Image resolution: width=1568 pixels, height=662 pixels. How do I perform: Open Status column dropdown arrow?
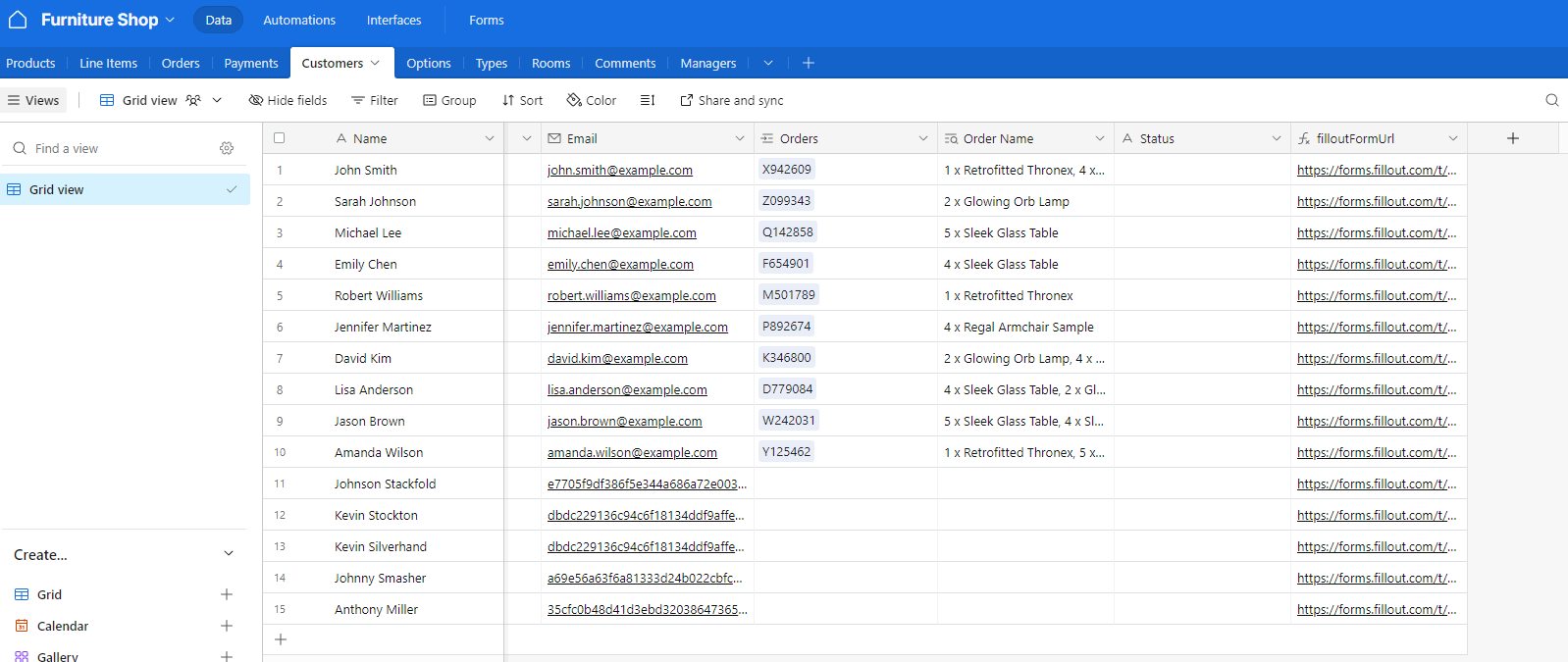tap(1277, 138)
